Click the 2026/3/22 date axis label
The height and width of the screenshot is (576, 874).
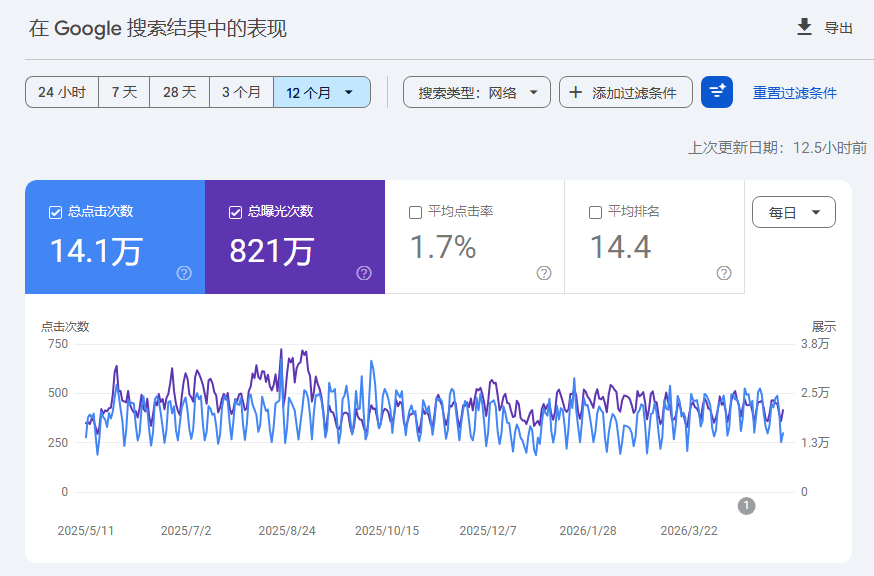[689, 531]
